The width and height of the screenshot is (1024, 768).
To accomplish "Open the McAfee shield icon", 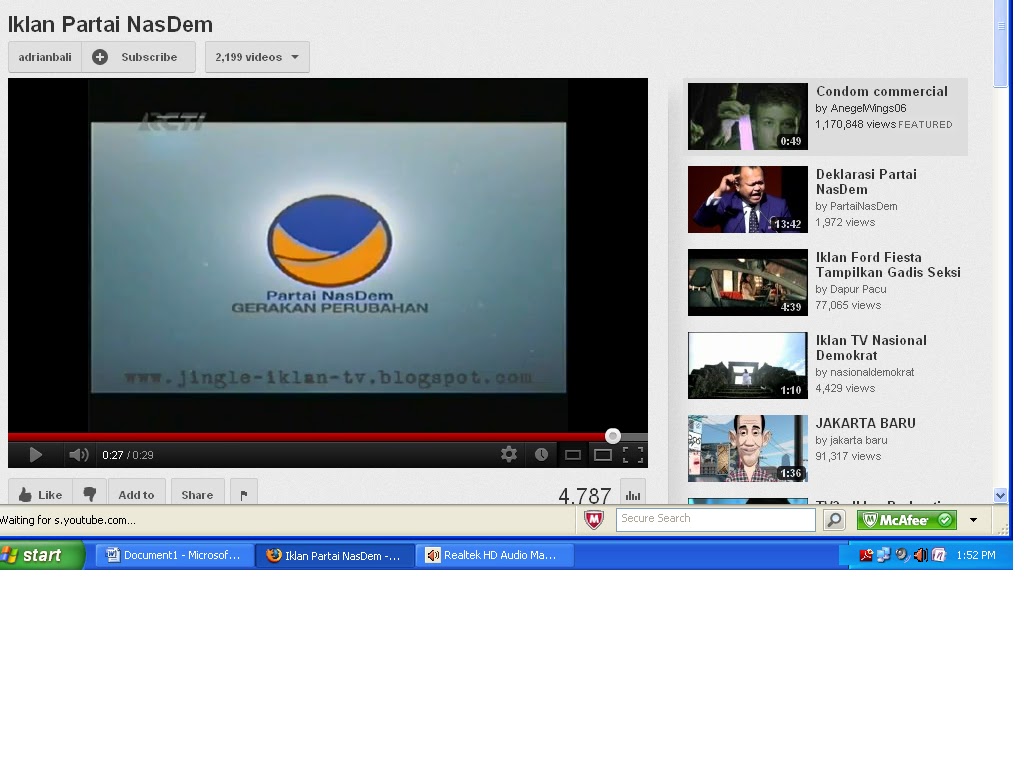I will pos(594,520).
